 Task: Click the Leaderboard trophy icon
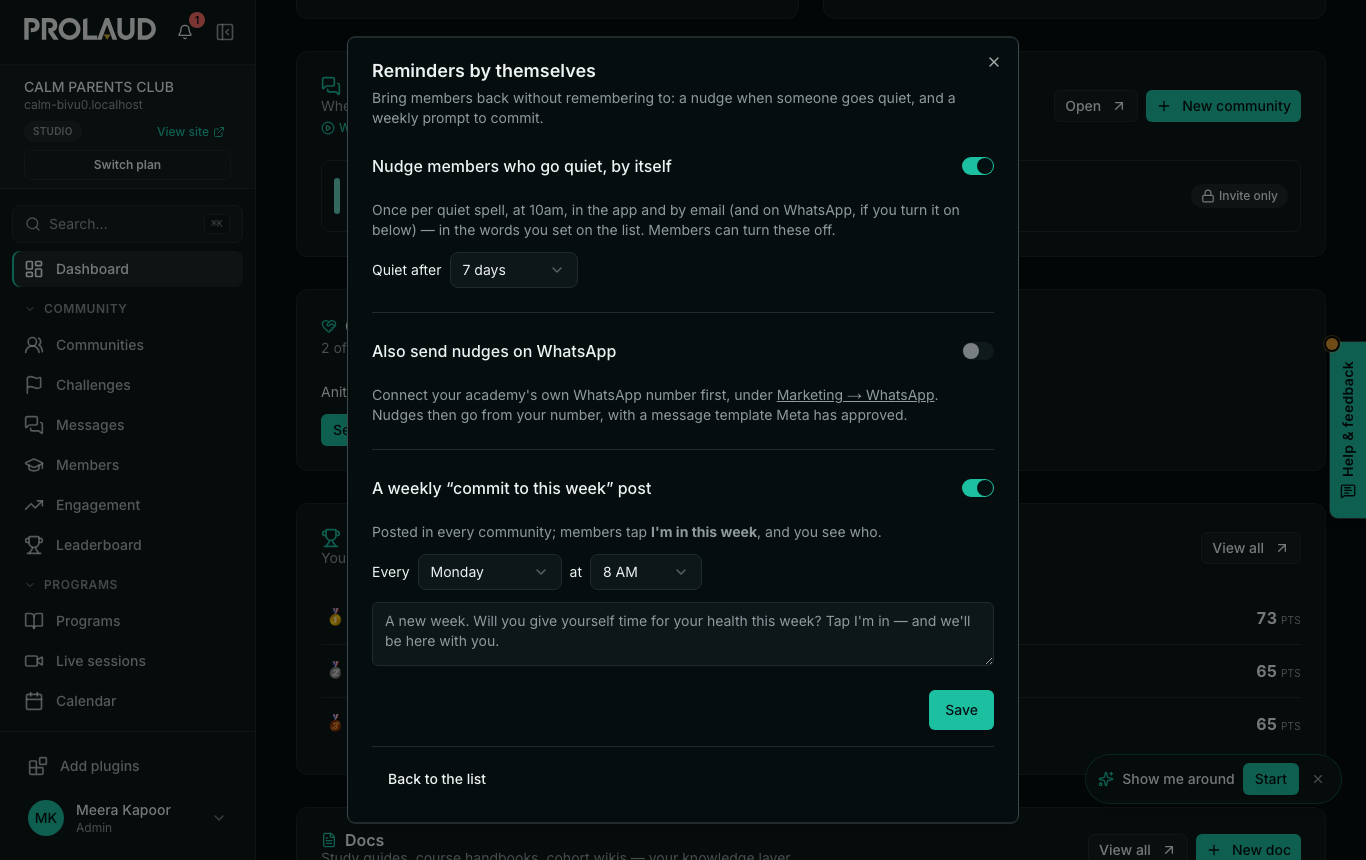coord(34,545)
